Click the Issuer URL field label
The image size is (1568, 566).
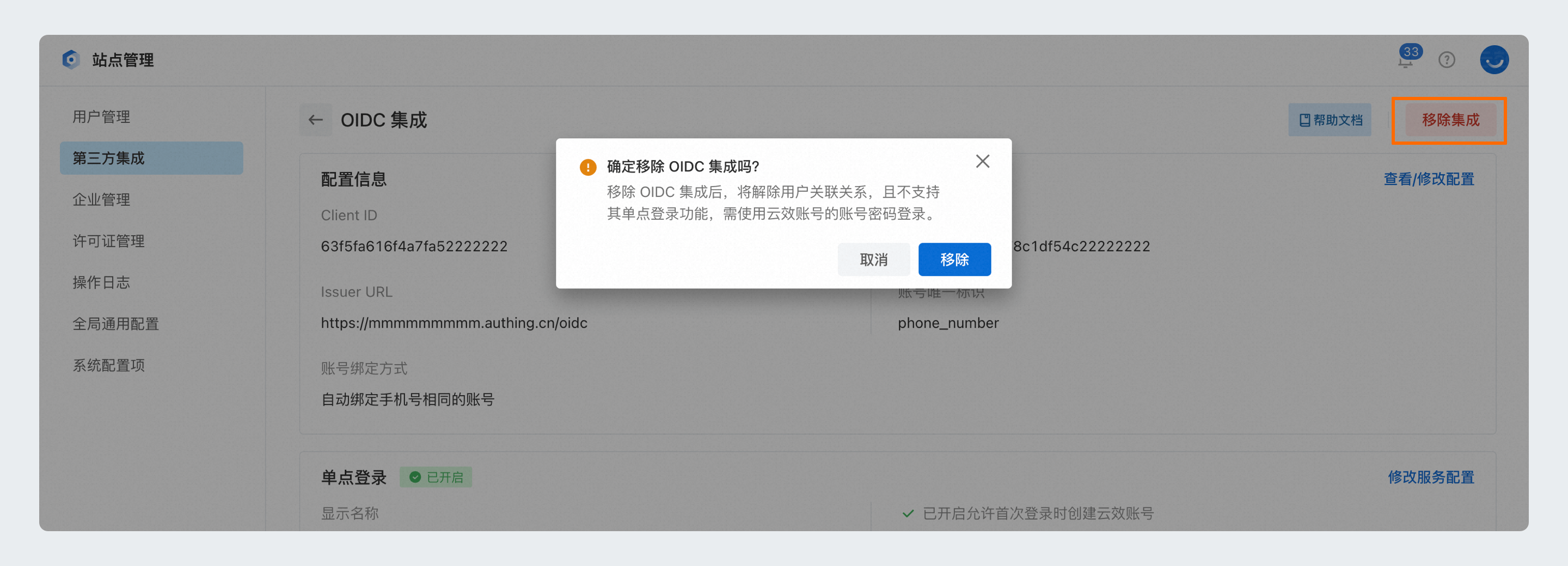pos(357,292)
